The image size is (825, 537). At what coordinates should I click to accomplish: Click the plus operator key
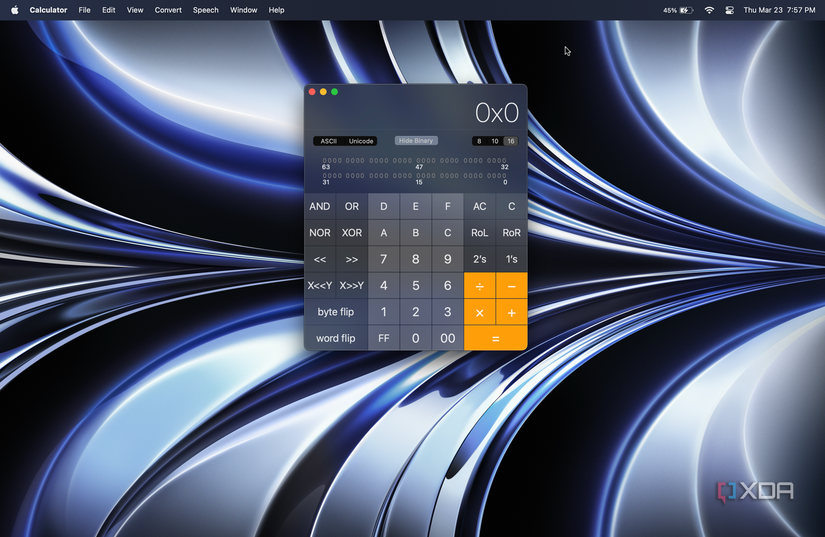(511, 312)
